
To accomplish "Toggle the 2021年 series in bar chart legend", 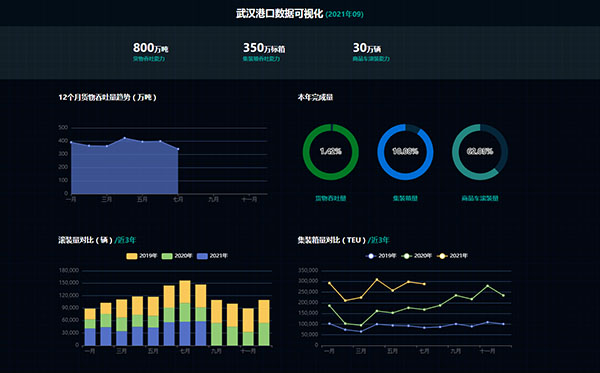I will click(212, 256).
